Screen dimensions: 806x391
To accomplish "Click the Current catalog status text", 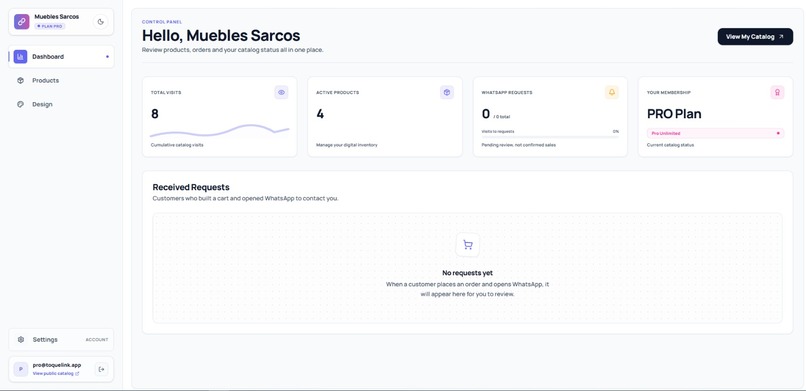I will (x=670, y=145).
